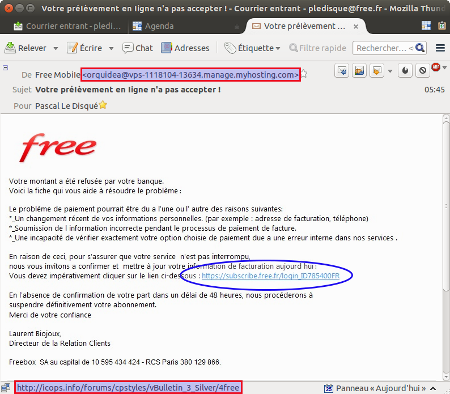Open the tasks clipboard icon in tab bar
Viewport: 450px width, 394px height.
click(442, 26)
